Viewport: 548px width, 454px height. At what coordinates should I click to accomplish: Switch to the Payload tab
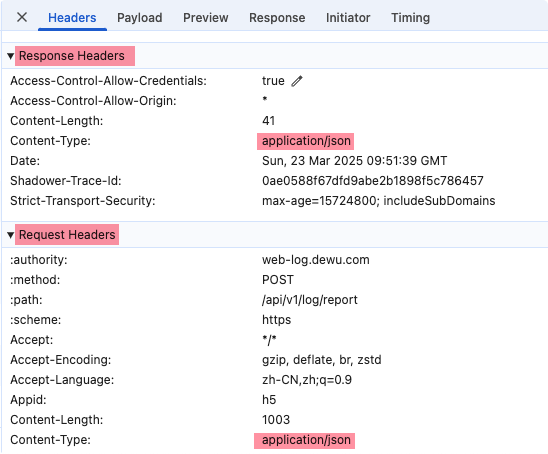[139, 18]
